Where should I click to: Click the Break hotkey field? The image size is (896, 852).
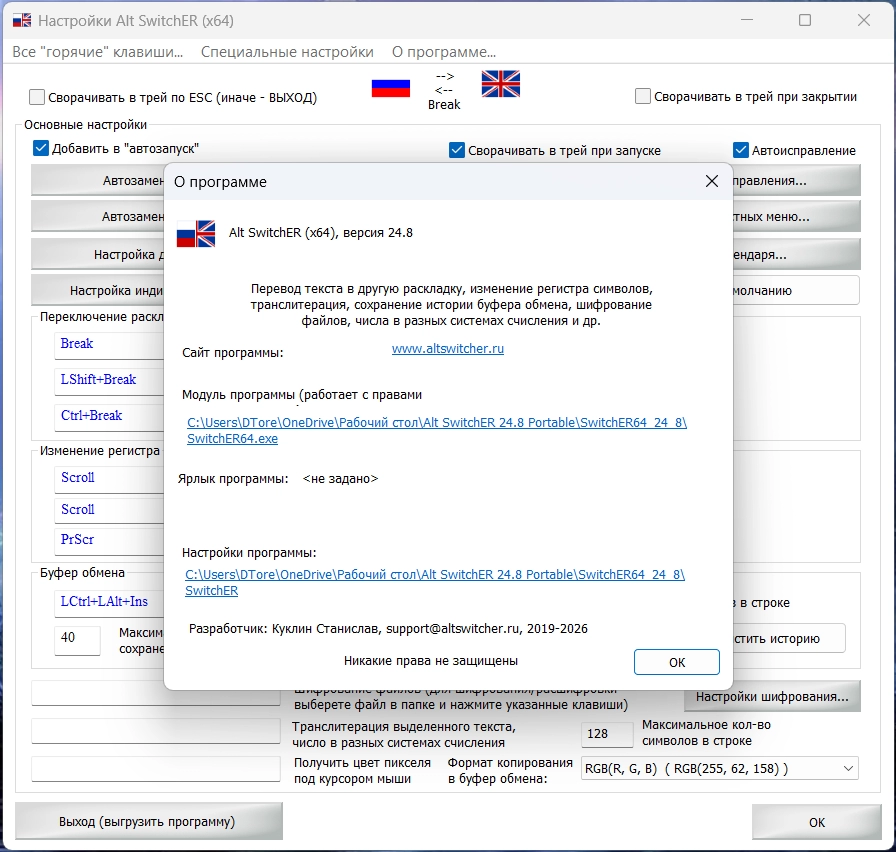coord(109,345)
